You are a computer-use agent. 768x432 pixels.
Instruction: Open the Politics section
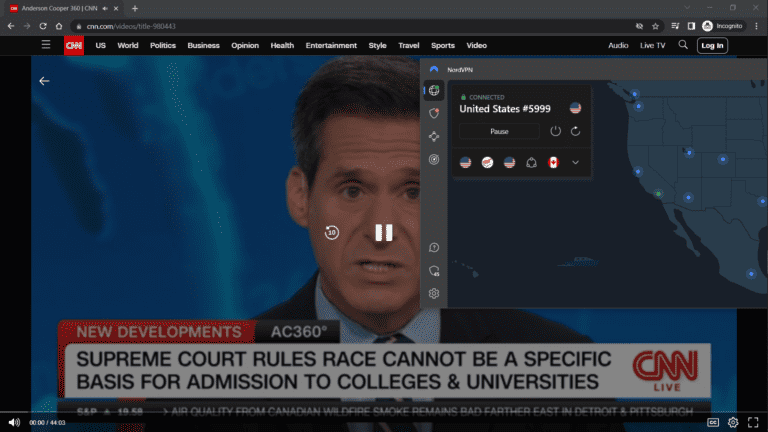pyautogui.click(x=163, y=46)
